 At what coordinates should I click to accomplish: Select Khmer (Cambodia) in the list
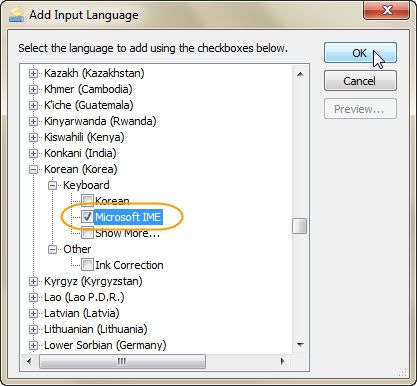pos(88,89)
